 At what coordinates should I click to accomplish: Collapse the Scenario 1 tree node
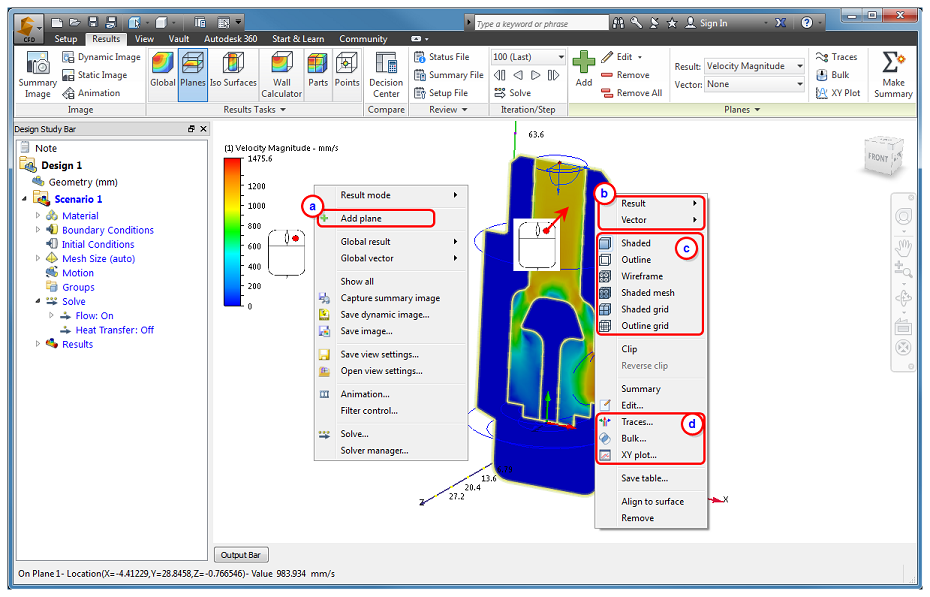click(24, 199)
